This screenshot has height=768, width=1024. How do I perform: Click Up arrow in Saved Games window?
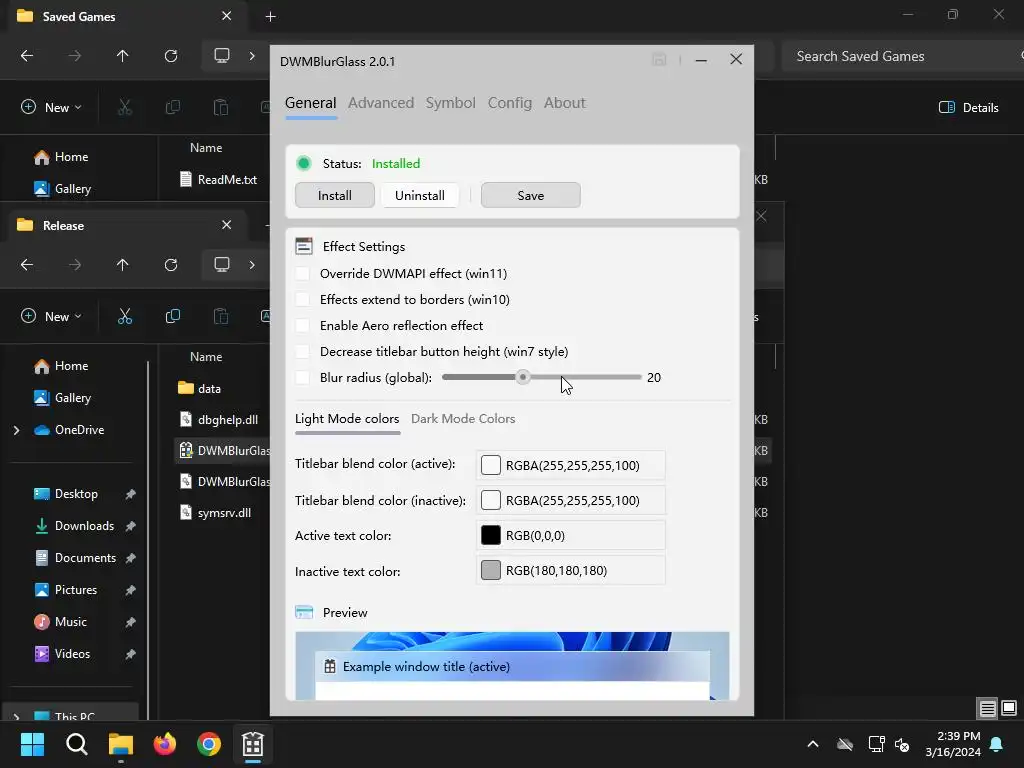pos(122,56)
